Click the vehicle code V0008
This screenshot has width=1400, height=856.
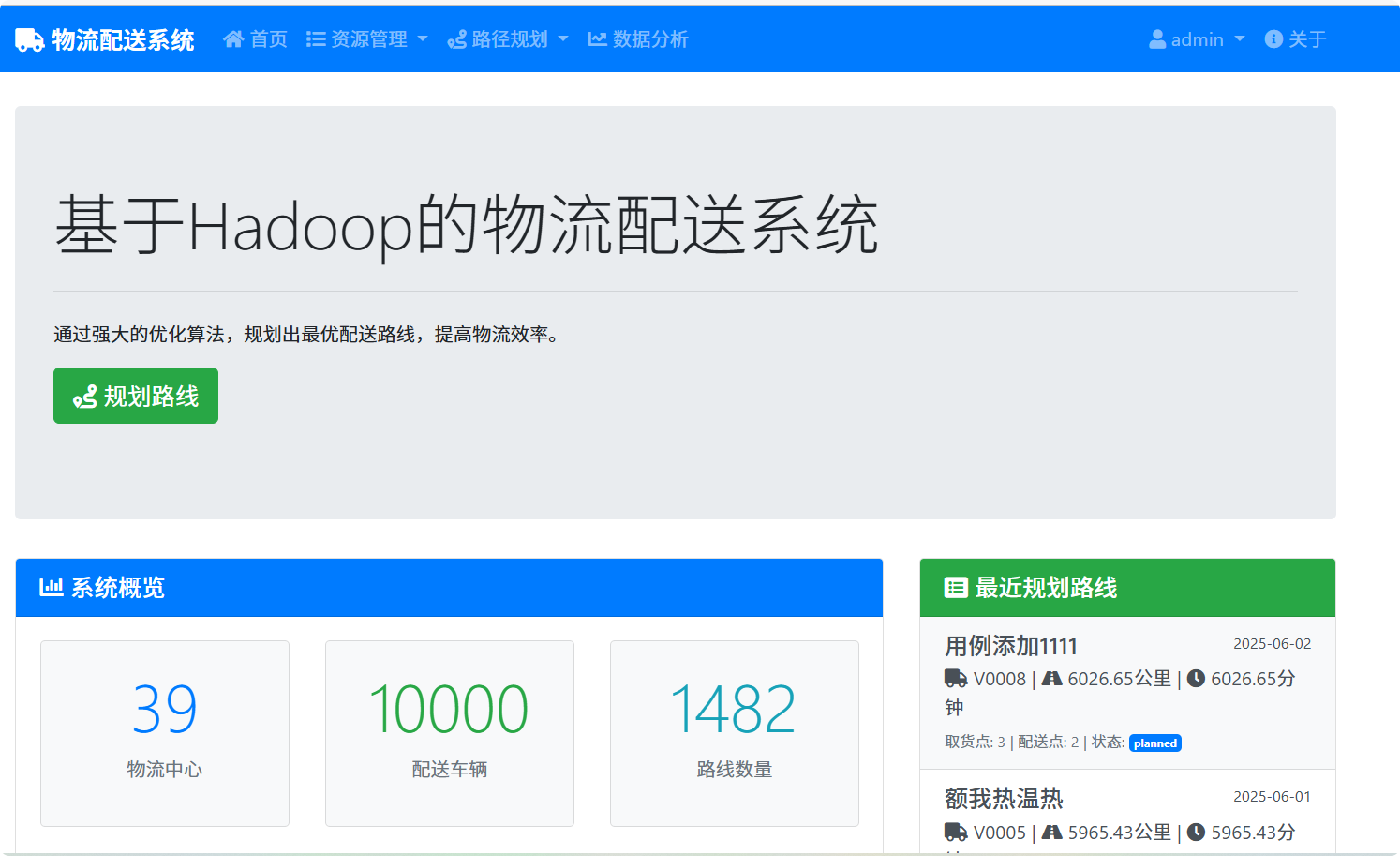click(1000, 679)
